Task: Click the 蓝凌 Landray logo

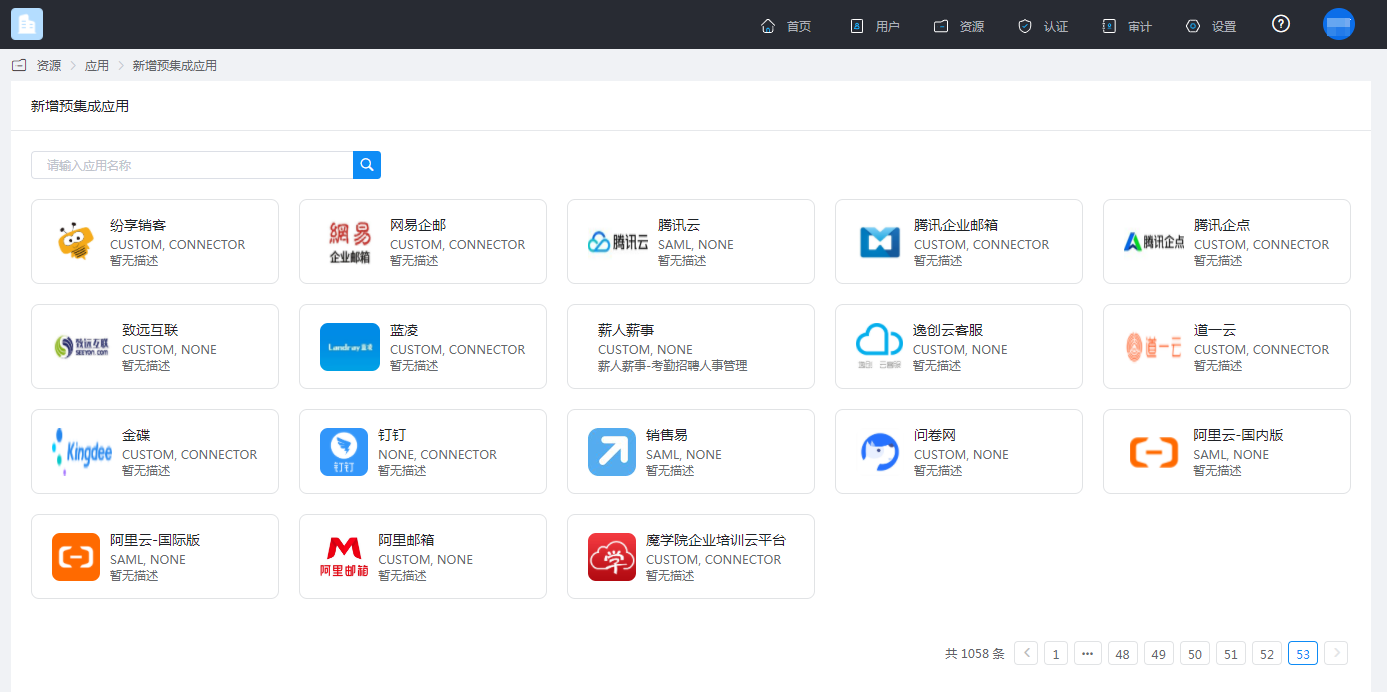Action: click(350, 347)
